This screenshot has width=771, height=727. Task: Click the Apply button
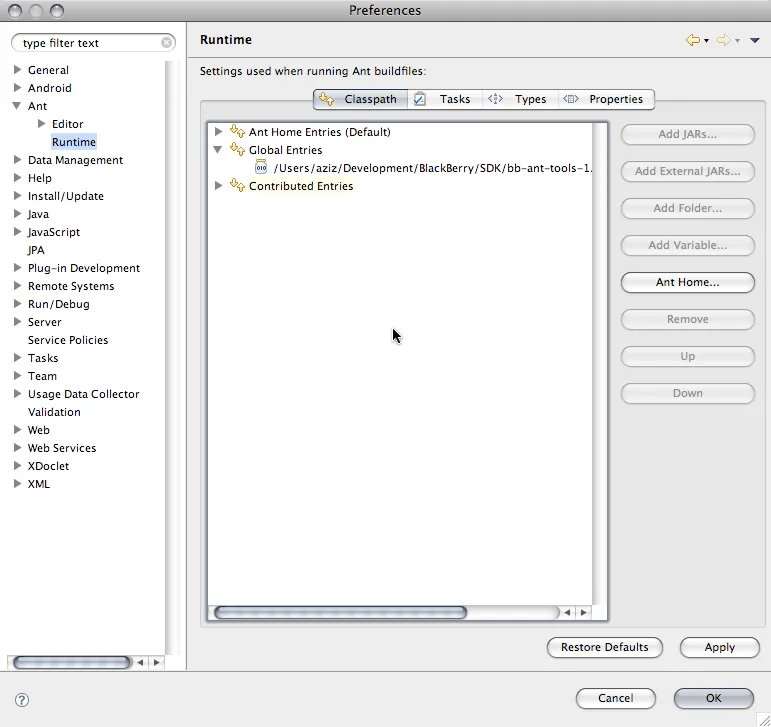[719, 647]
